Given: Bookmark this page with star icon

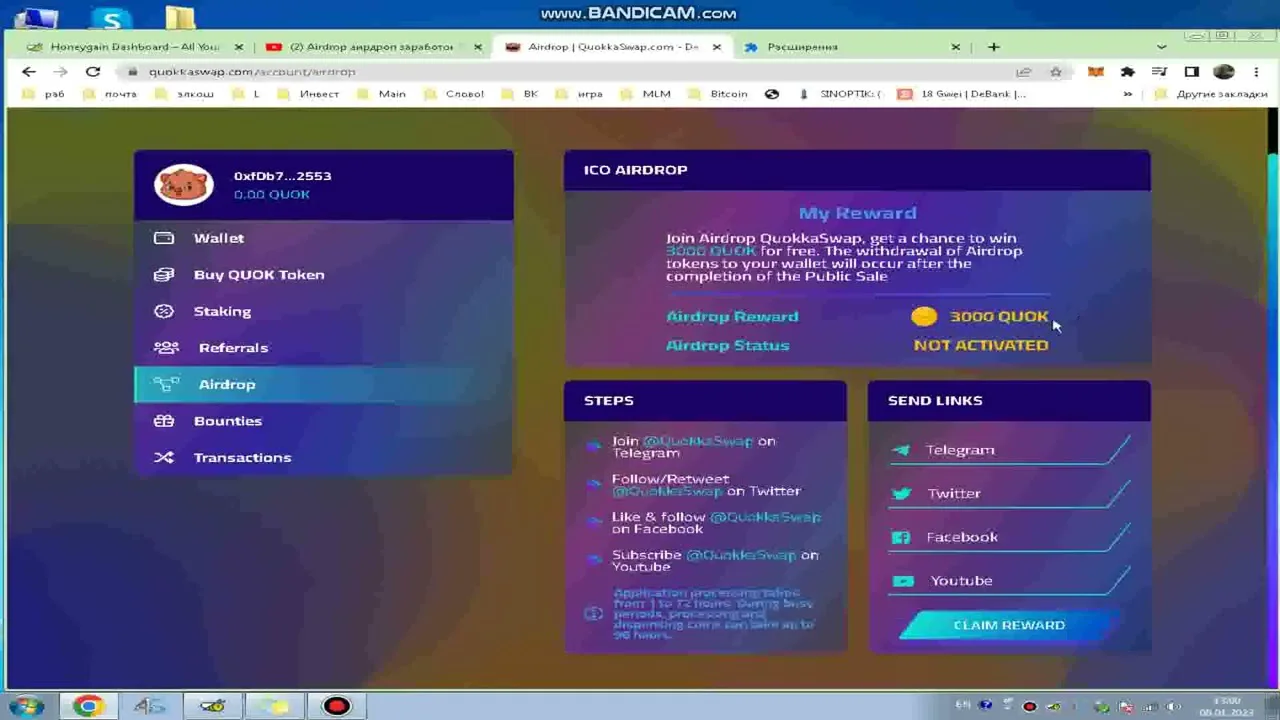Looking at the screenshot, I should pos(1056,72).
